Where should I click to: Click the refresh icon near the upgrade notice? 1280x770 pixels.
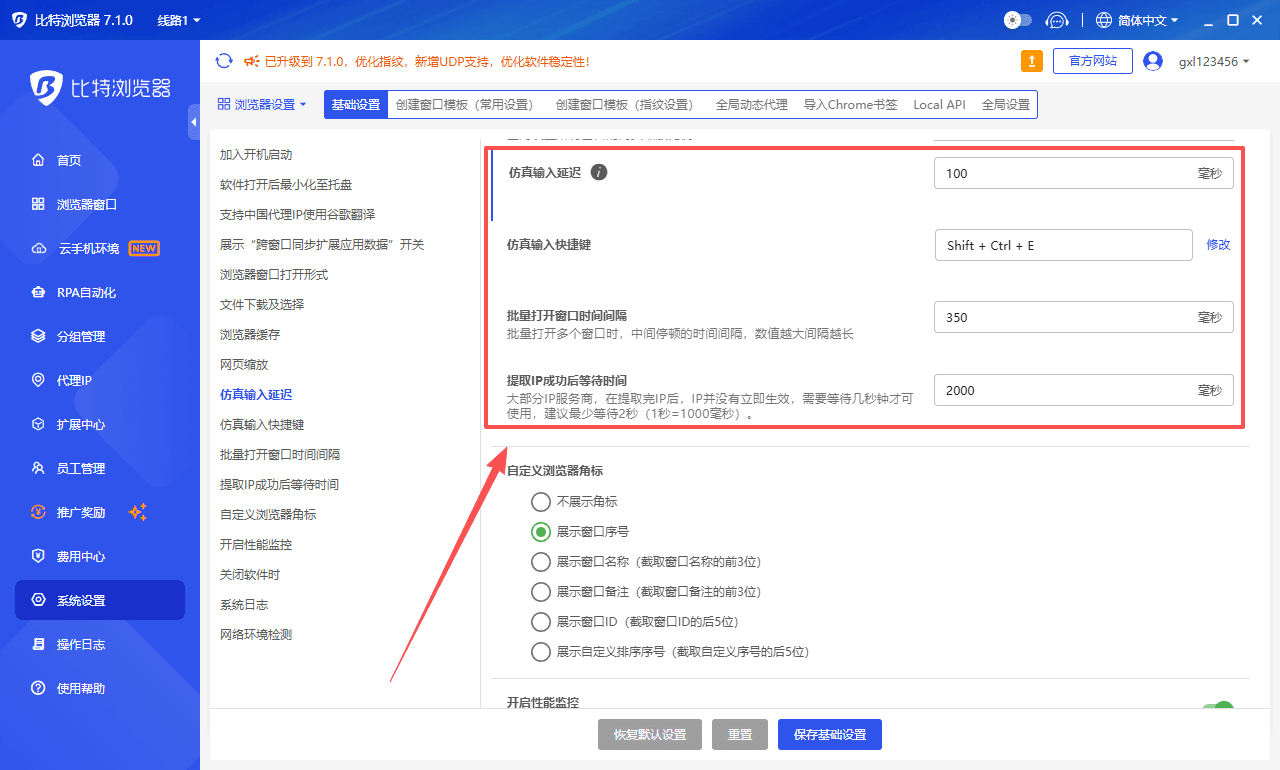click(224, 60)
